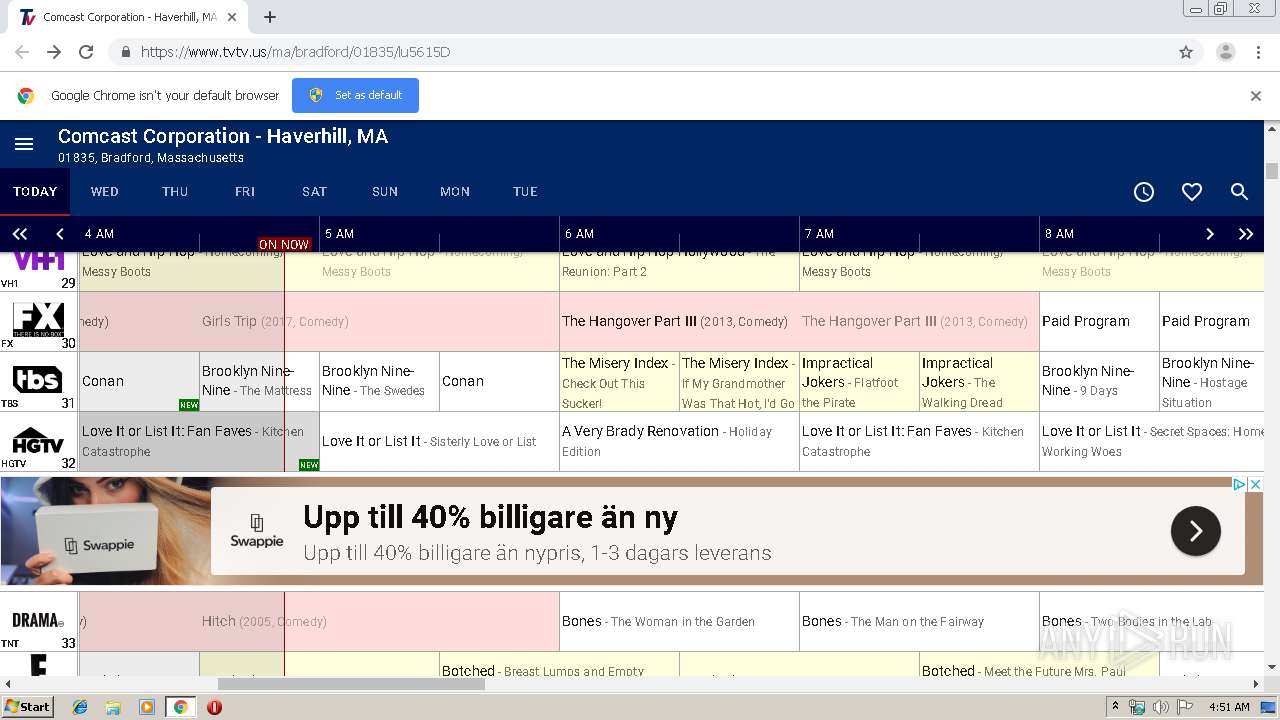The height and width of the screenshot is (720, 1280).
Task: Open the clock time picker icon
Action: [1144, 192]
